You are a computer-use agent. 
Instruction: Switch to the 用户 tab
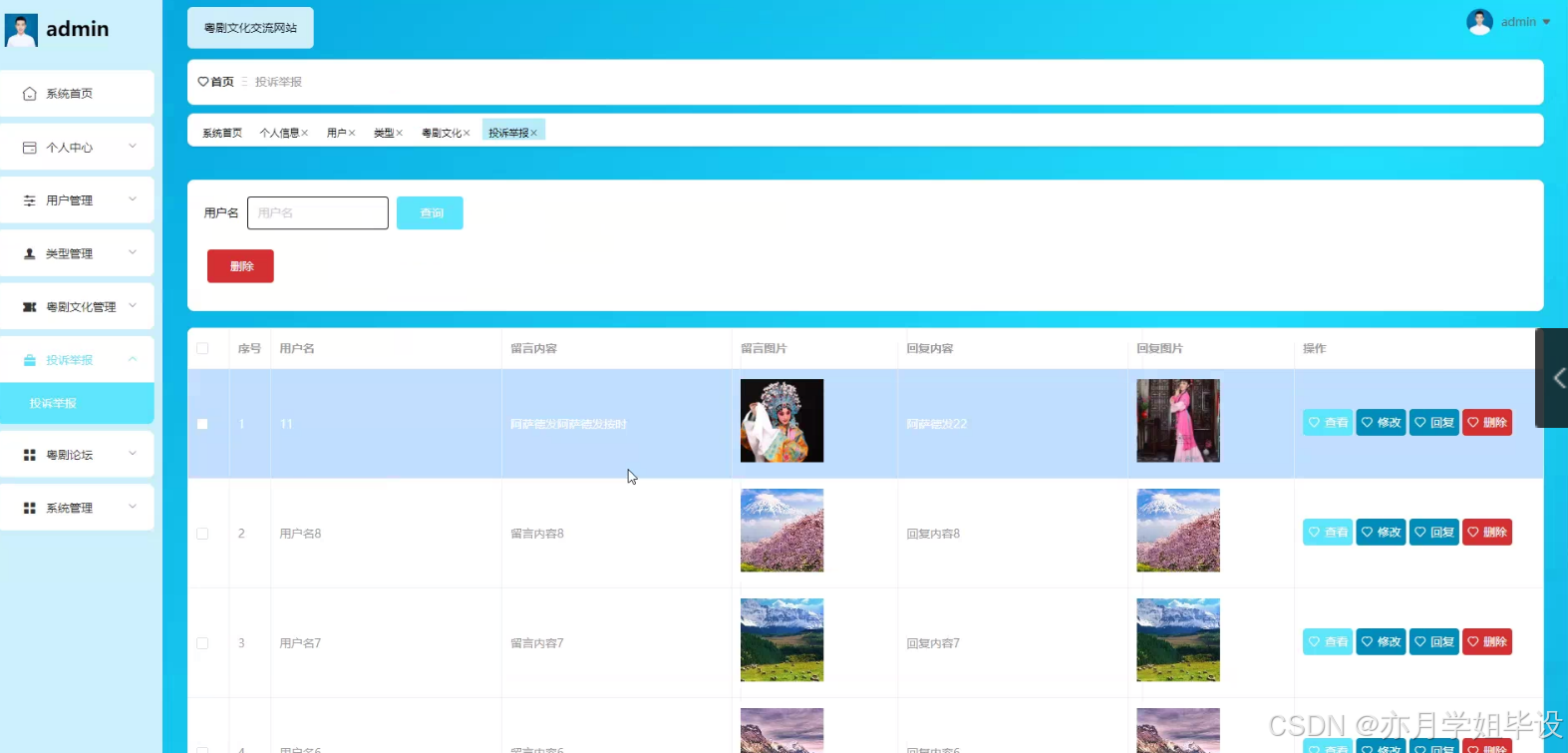337,133
